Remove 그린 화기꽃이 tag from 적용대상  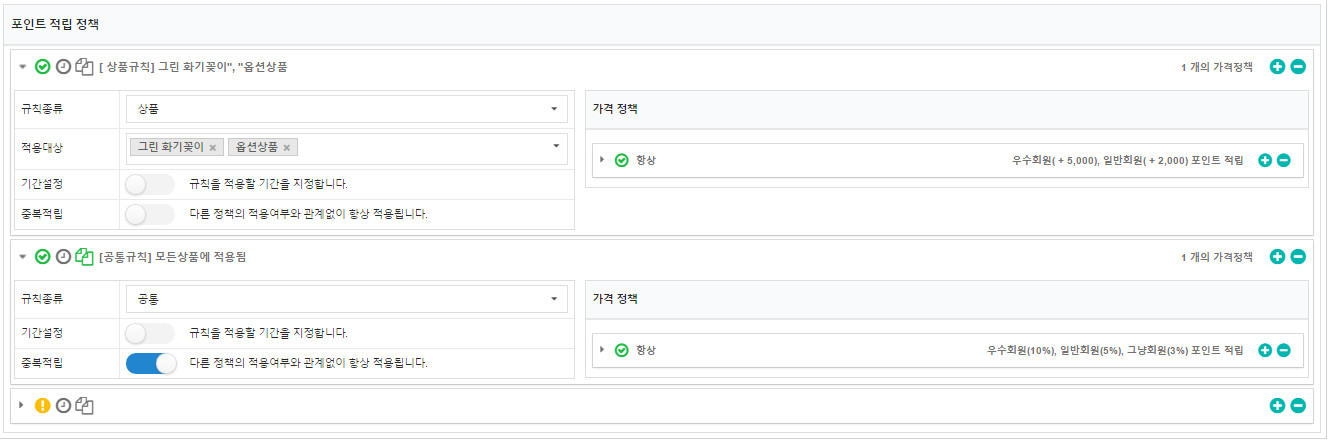[213, 148]
